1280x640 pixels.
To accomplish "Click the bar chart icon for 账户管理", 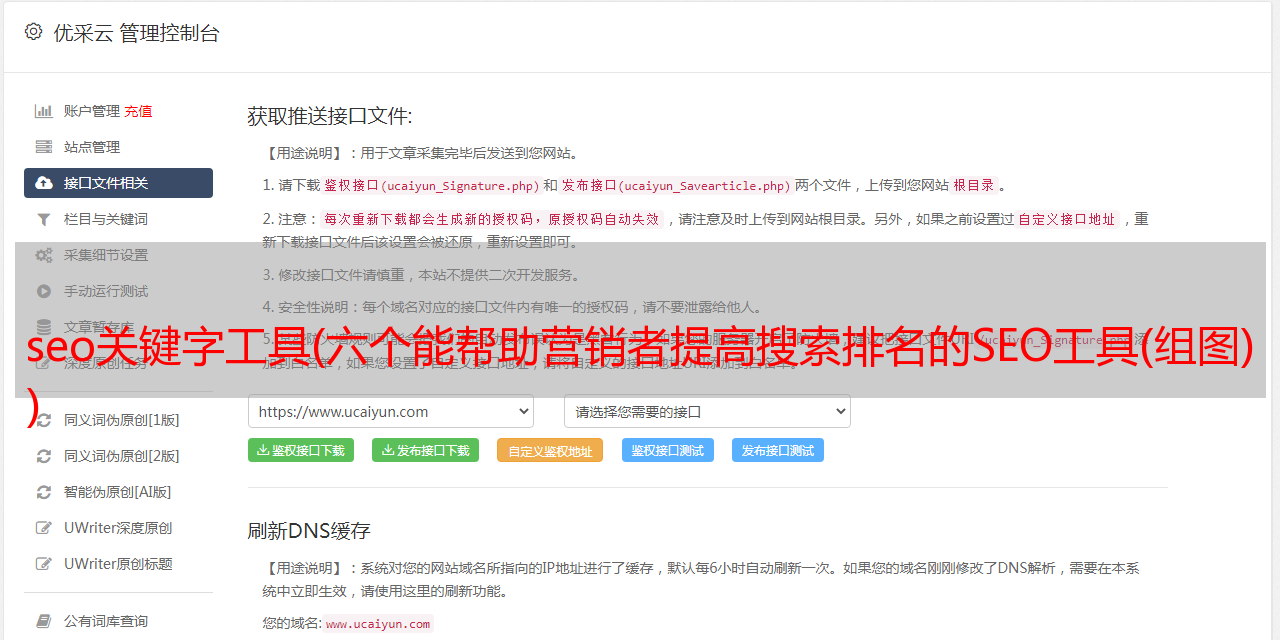I will click(44, 111).
